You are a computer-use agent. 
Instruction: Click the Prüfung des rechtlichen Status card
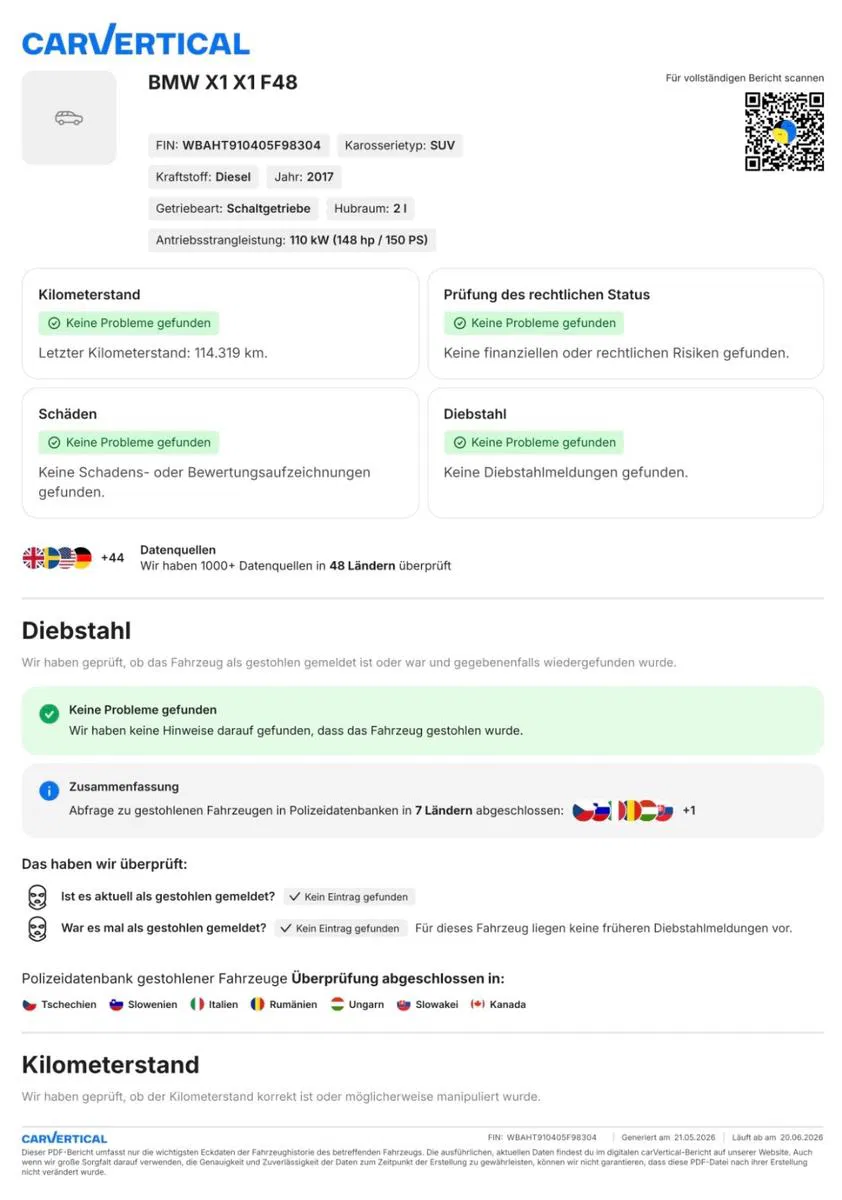point(626,323)
